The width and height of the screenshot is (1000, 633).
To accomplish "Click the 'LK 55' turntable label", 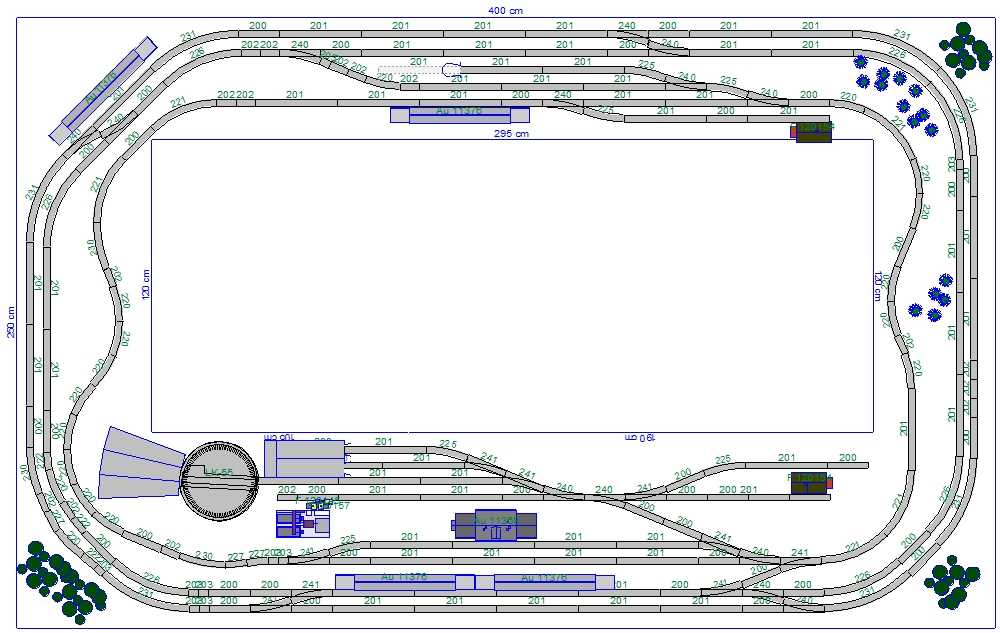I will [x=219, y=472].
